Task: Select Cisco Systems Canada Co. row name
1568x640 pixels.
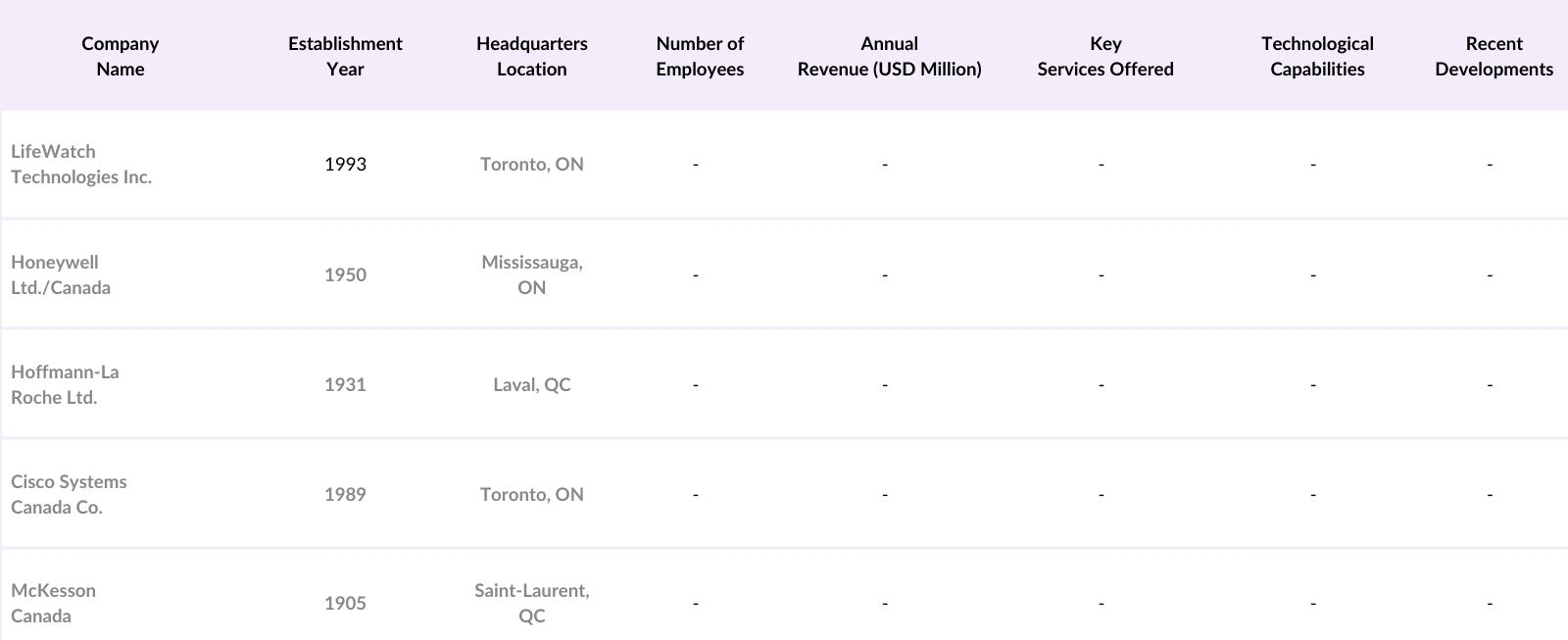Action: 69,494
